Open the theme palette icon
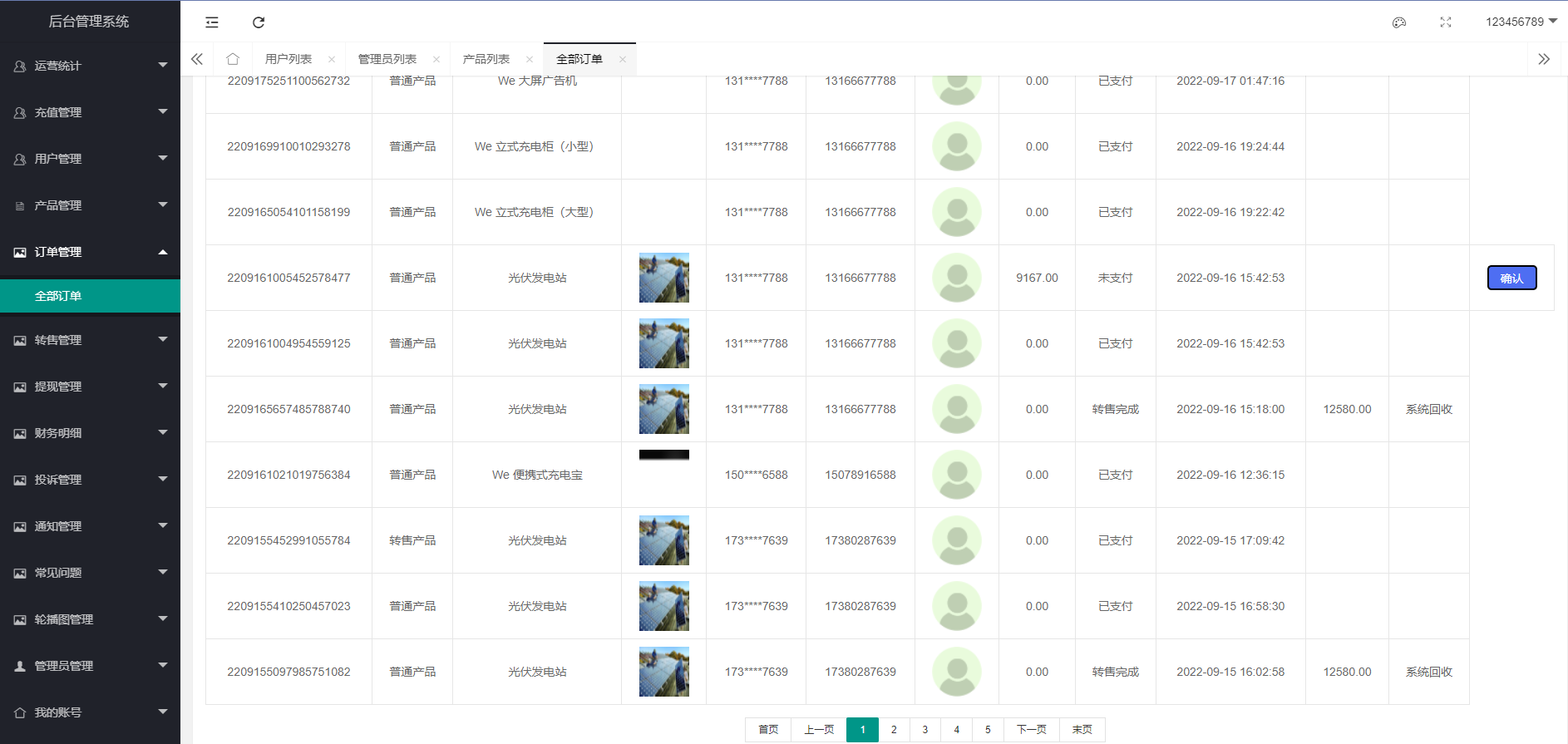 click(1399, 22)
